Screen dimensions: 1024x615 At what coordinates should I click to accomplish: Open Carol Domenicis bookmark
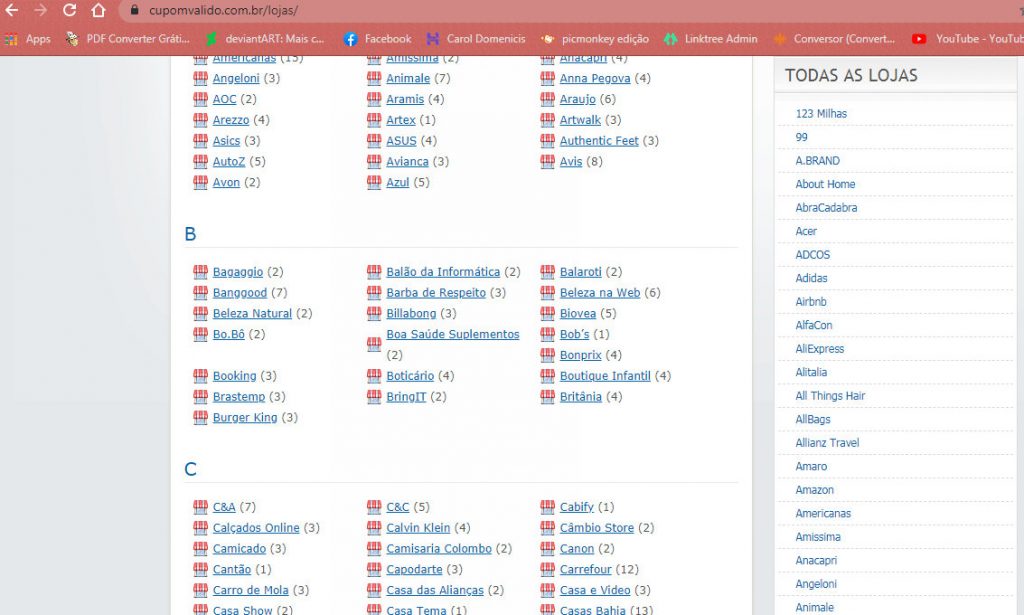(475, 39)
